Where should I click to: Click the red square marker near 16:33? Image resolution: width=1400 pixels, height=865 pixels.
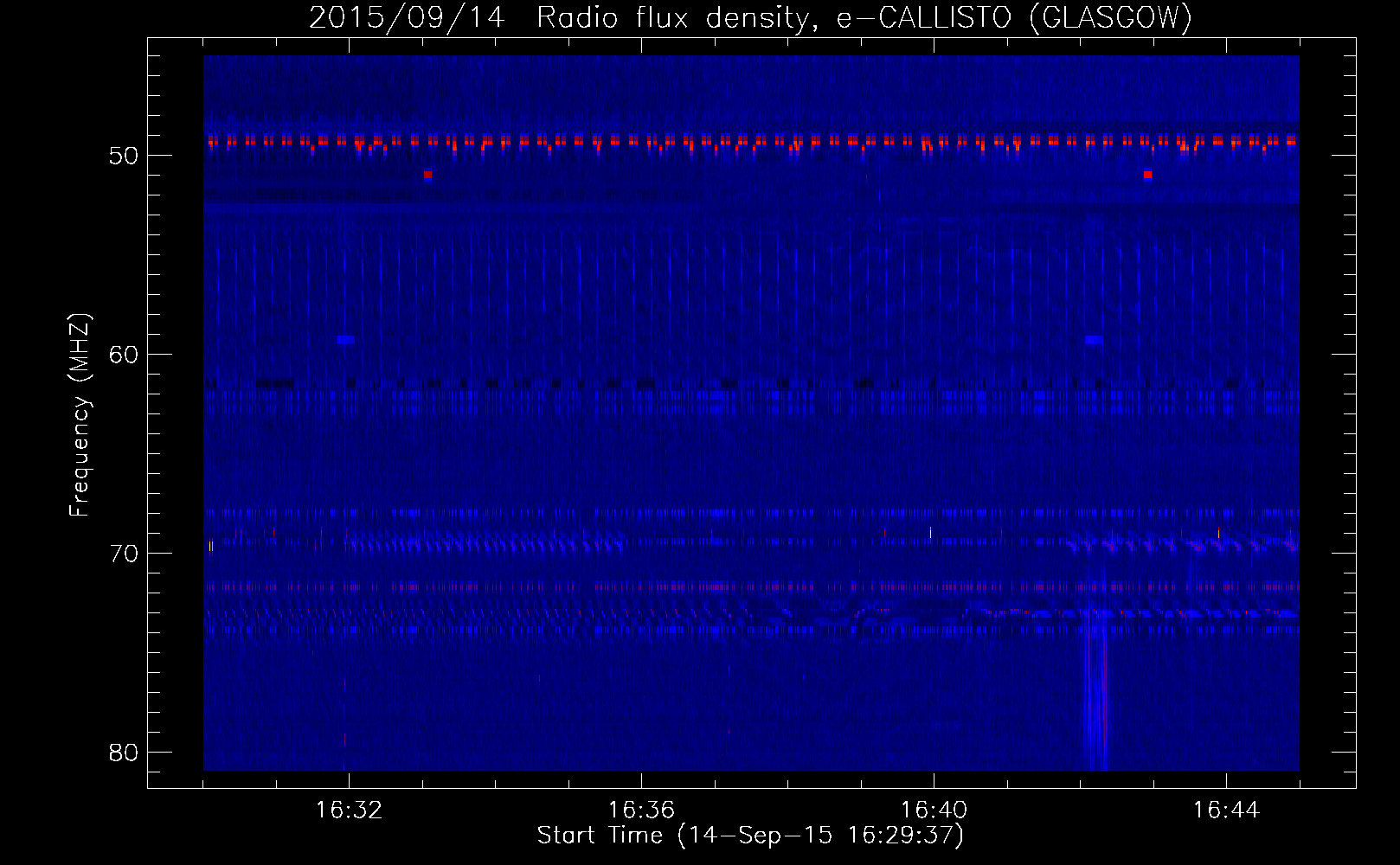[427, 175]
